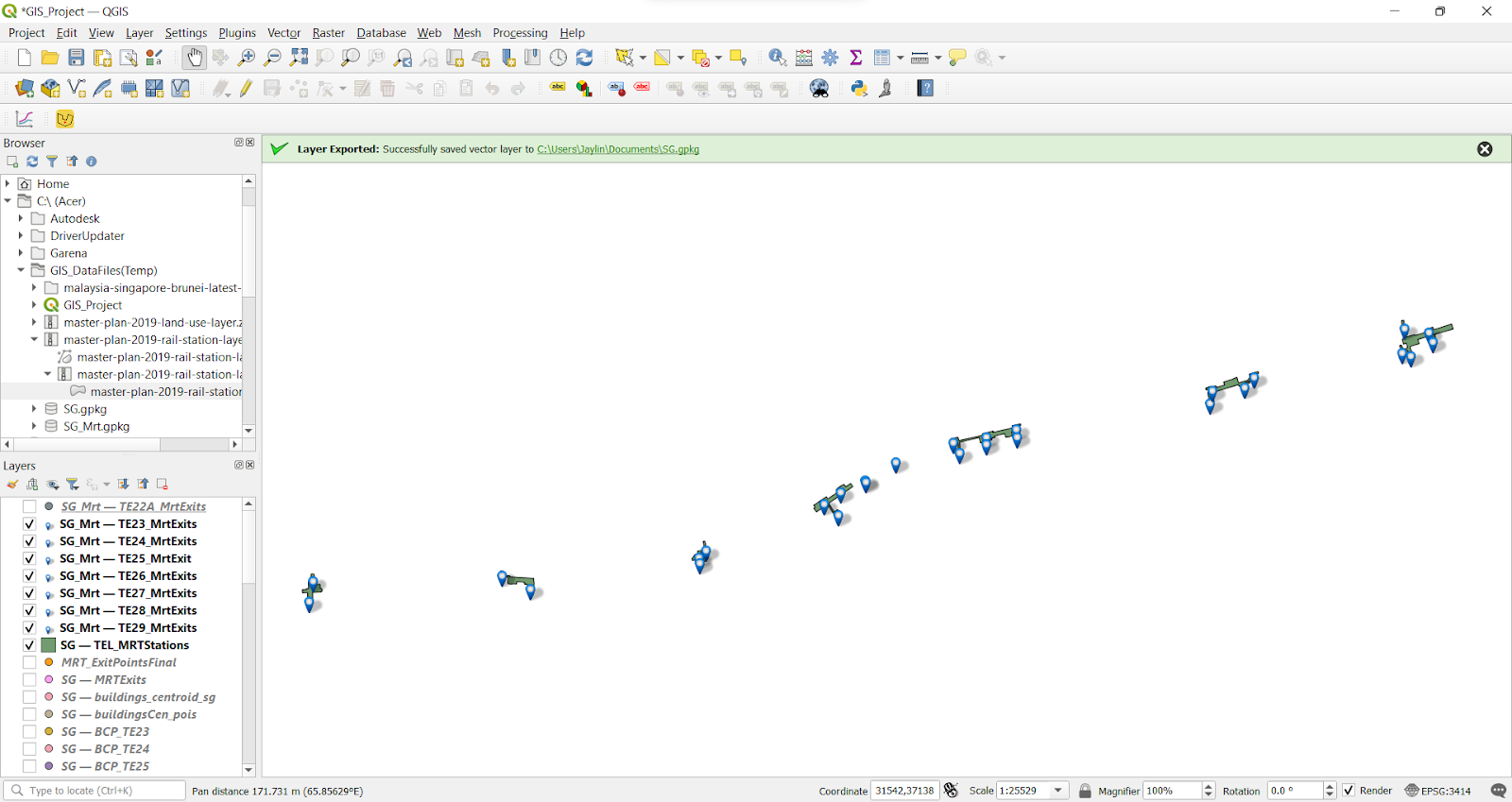This screenshot has width=1512, height=802.
Task: Collapse the GIS_DataFiles(Temp) folder
Action: click(21, 270)
